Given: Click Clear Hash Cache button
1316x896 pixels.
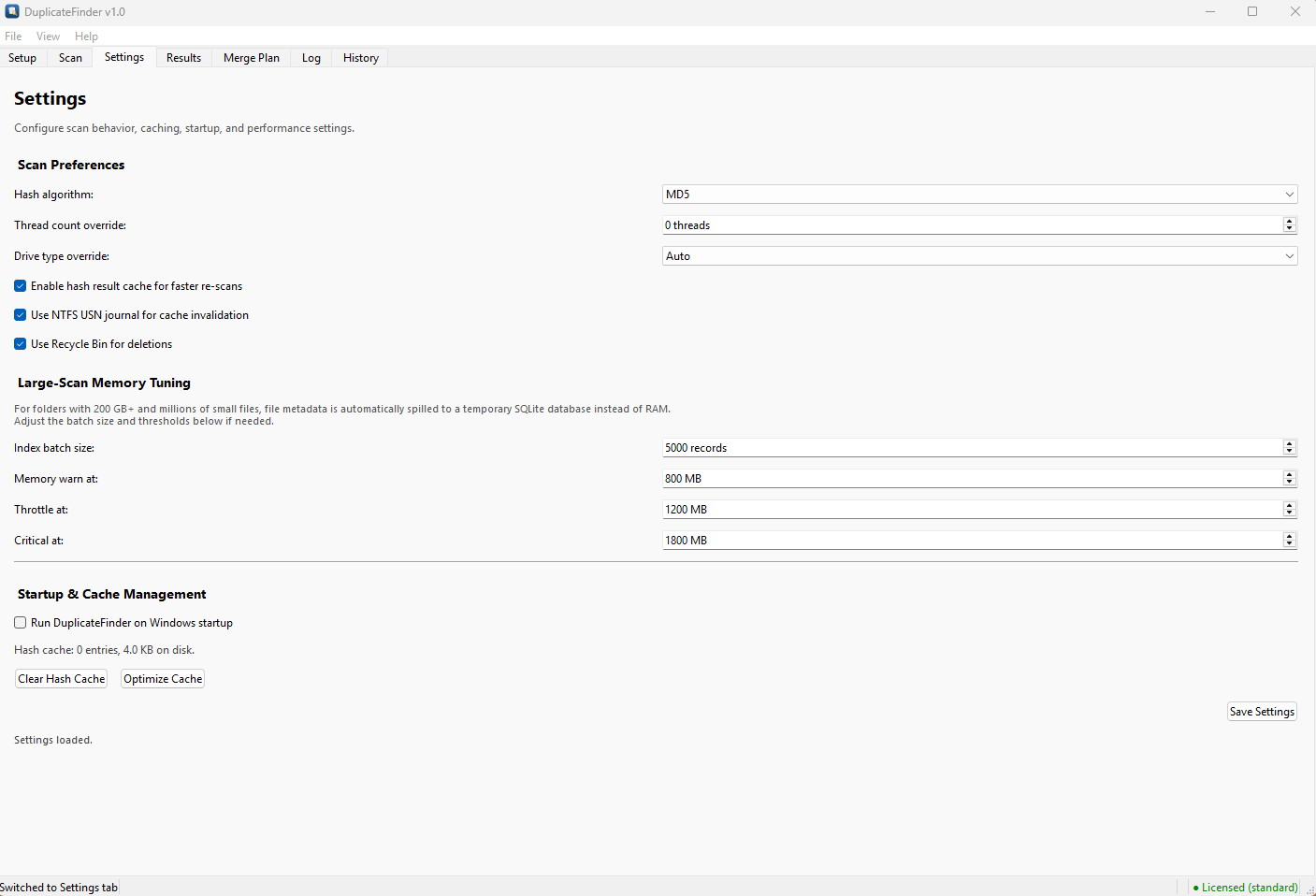Looking at the screenshot, I should [x=62, y=679].
